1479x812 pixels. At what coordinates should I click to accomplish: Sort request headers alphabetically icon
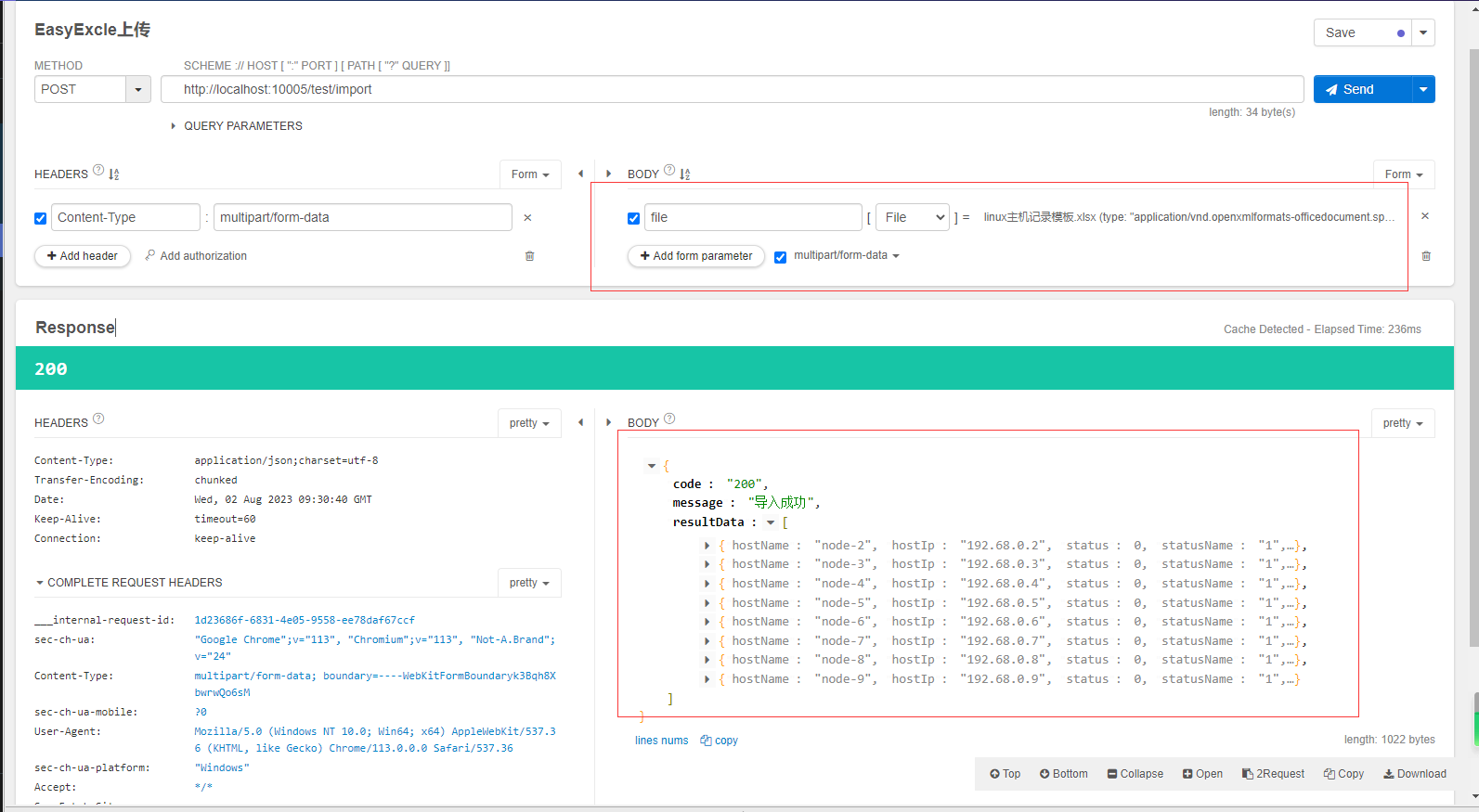pyautogui.click(x=114, y=174)
